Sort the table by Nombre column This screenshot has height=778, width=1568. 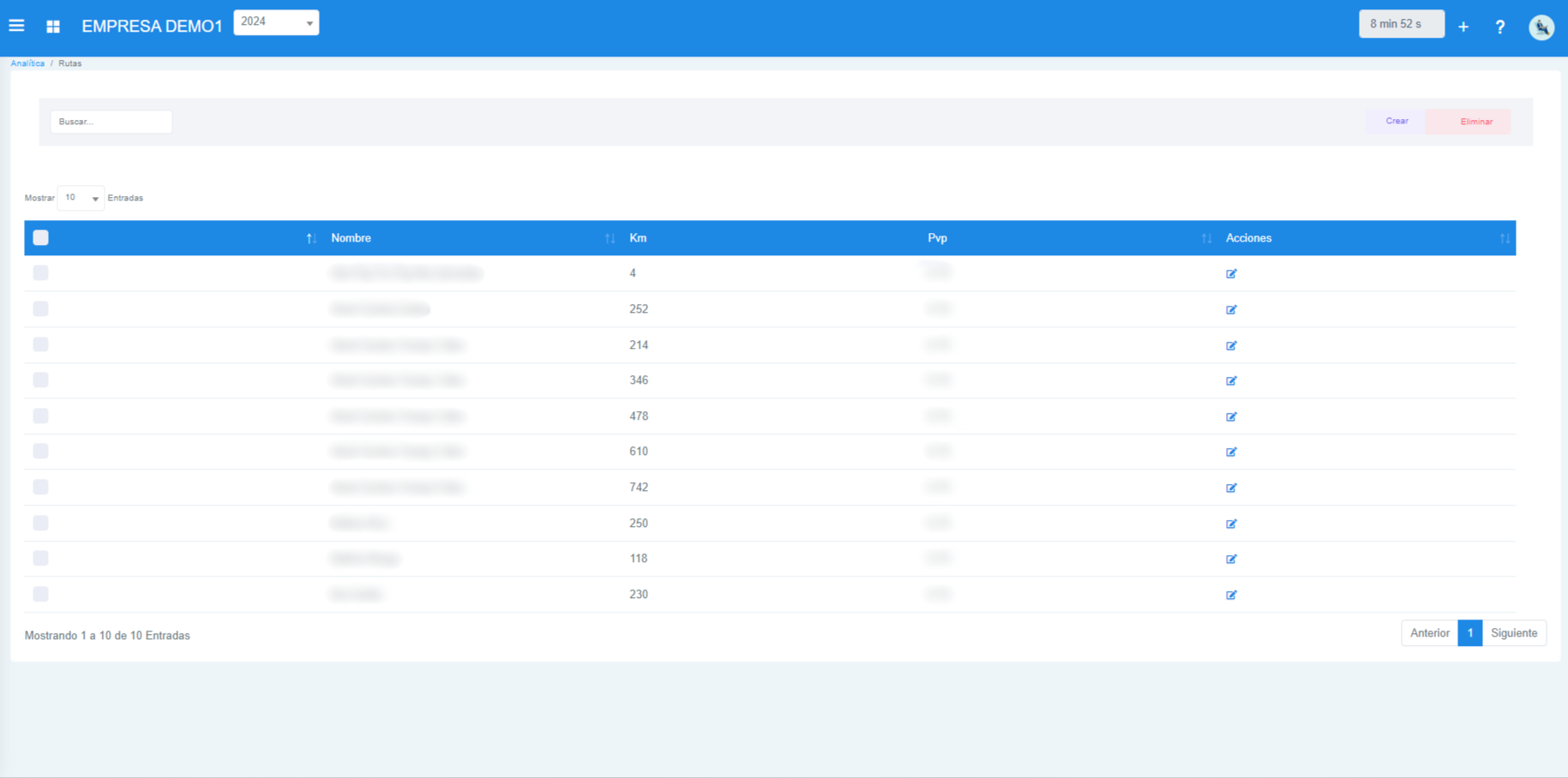[351, 238]
